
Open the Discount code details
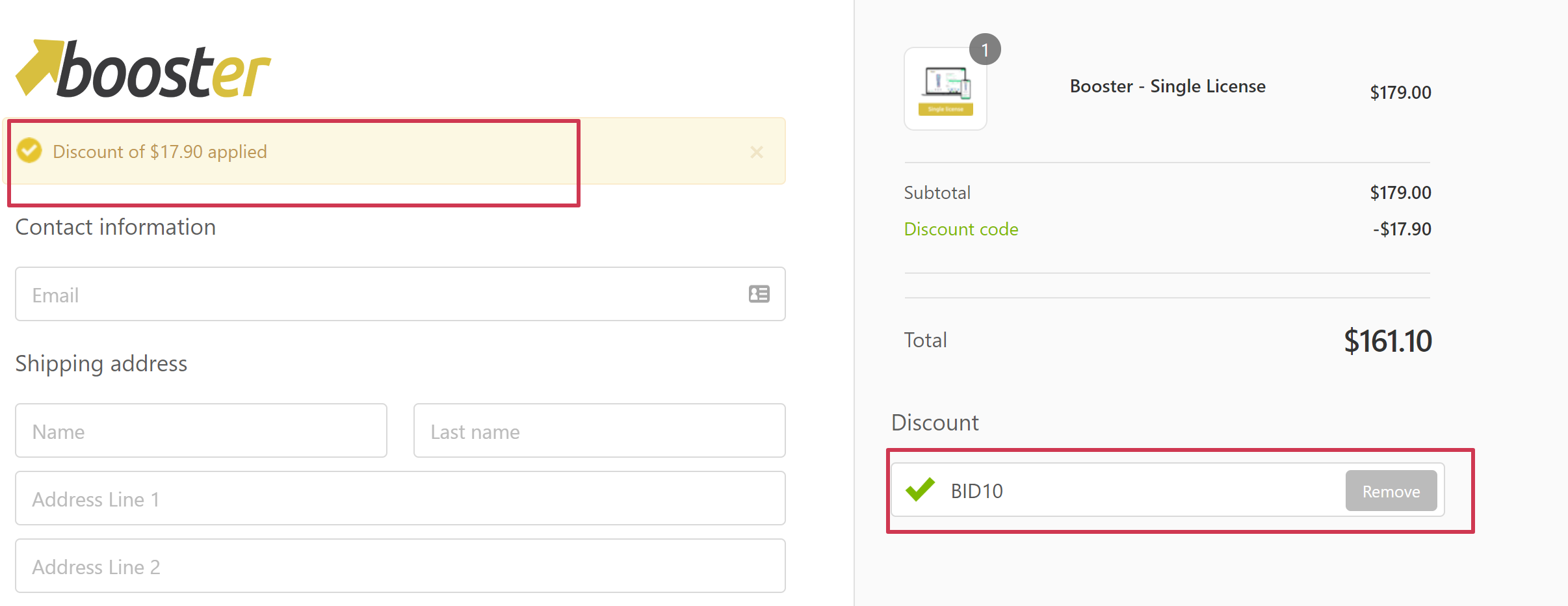961,229
